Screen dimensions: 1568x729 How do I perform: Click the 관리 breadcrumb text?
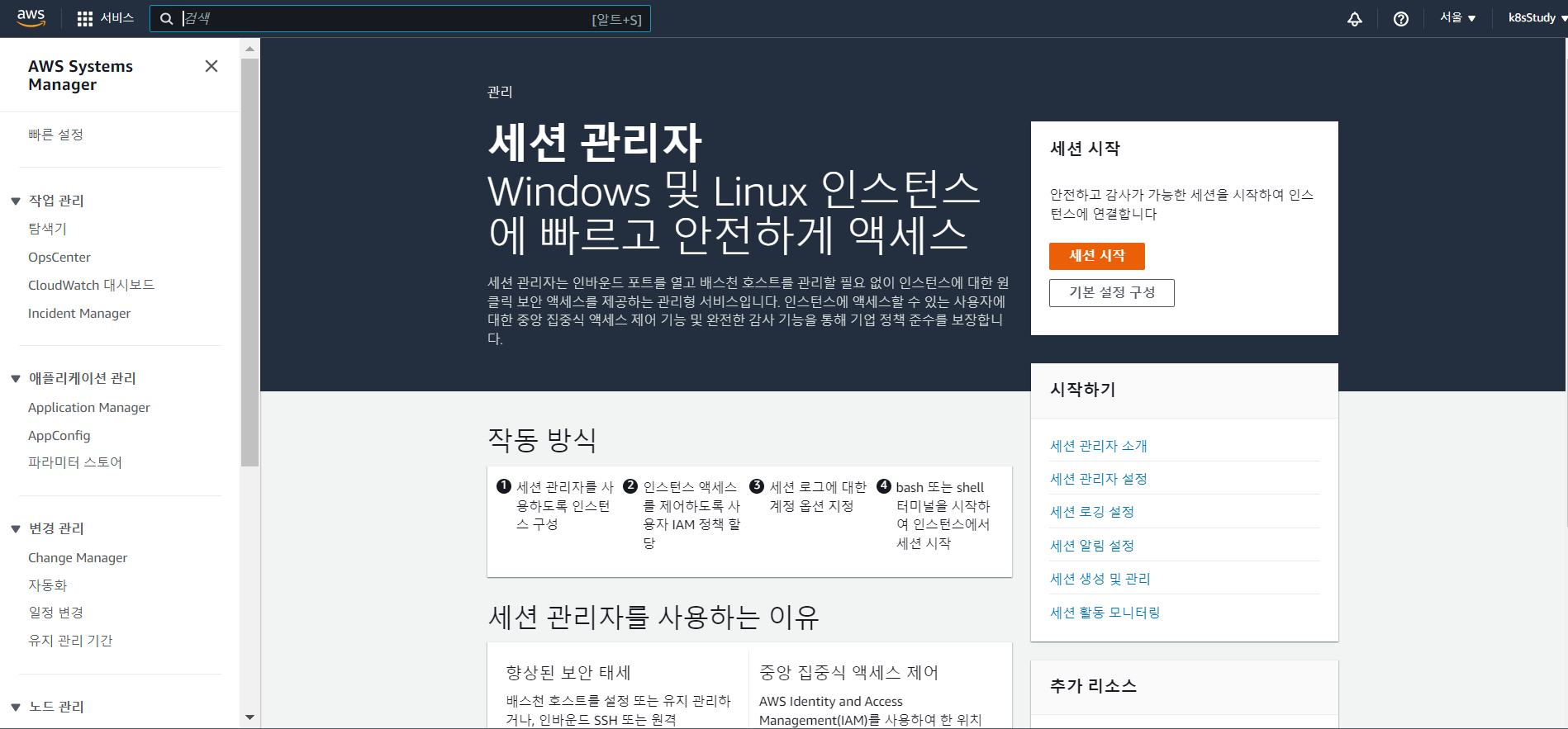pos(500,92)
